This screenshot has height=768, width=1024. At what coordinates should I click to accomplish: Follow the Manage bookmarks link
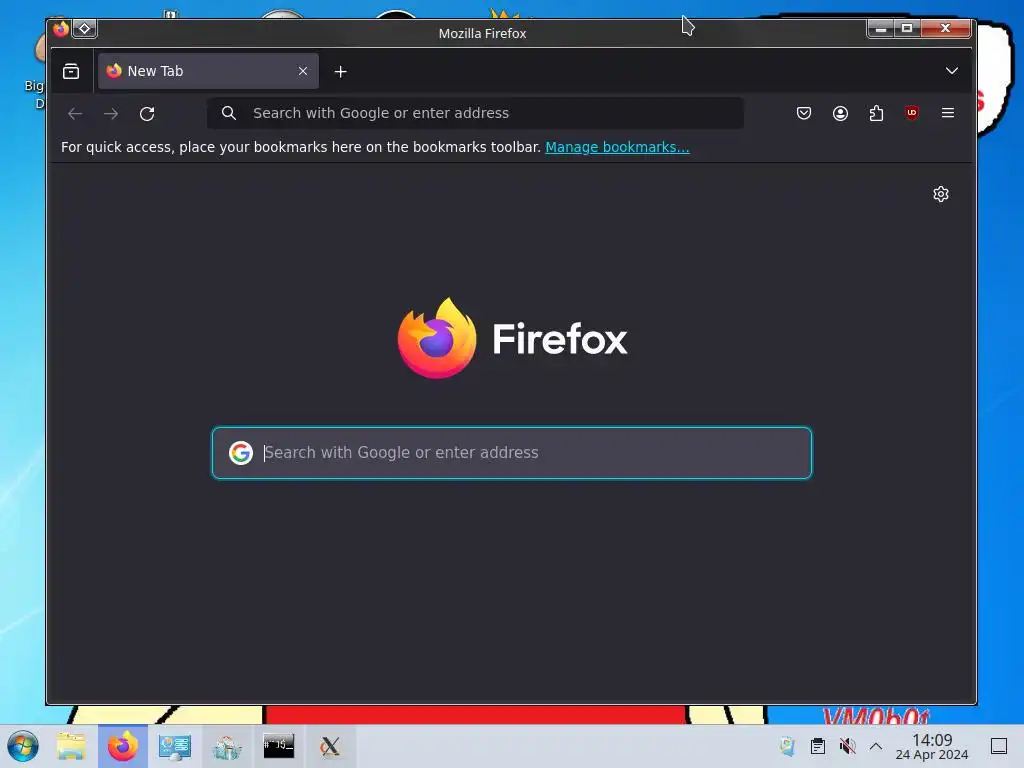pos(617,147)
